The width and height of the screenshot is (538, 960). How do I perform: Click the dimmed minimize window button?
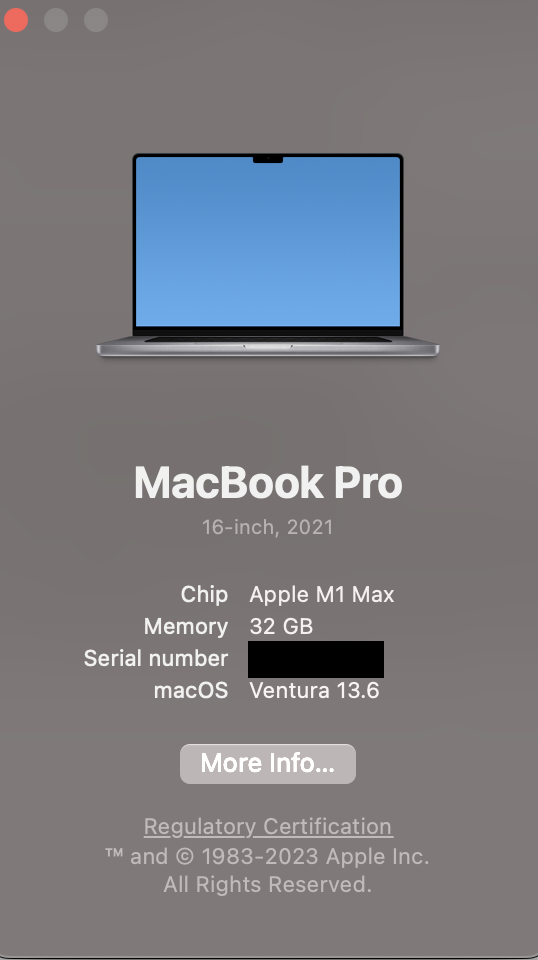[56, 20]
